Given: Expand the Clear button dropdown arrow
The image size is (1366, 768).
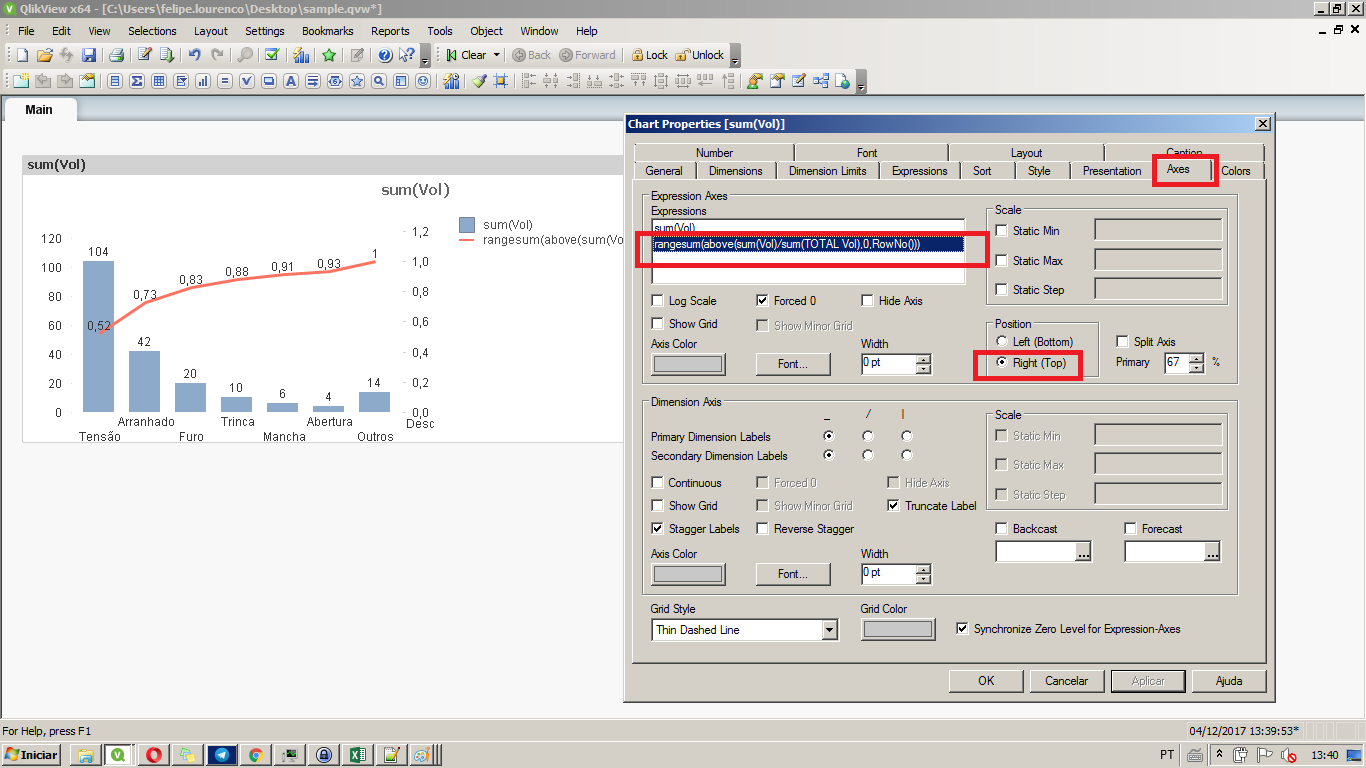Looking at the screenshot, I should (497, 55).
